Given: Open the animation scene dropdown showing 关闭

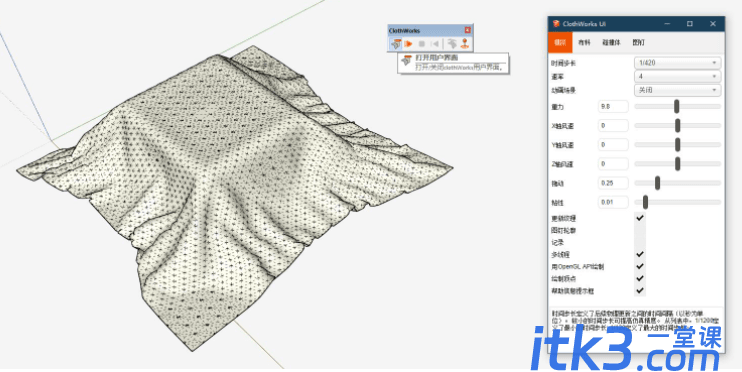Looking at the screenshot, I should click(x=677, y=90).
